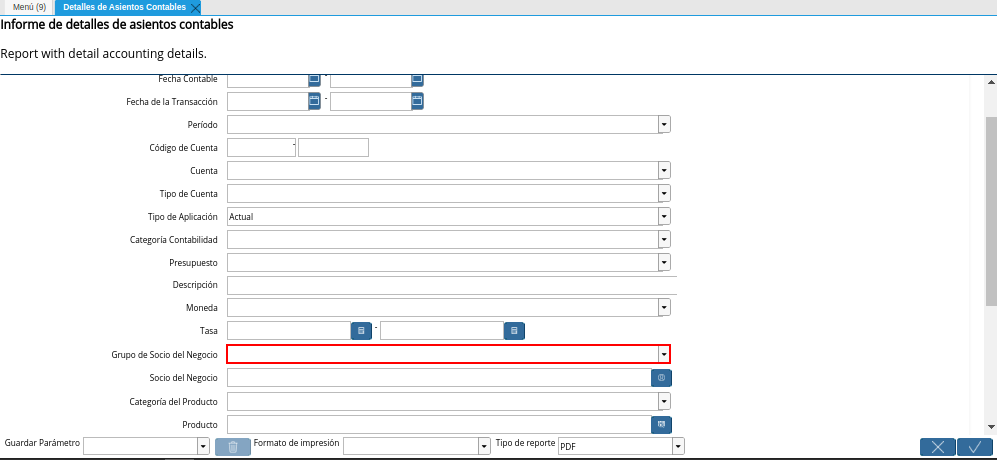Viewport: 997px width, 460px height.
Task: Click the Tasa to input field
Action: pyautogui.click(x=442, y=331)
